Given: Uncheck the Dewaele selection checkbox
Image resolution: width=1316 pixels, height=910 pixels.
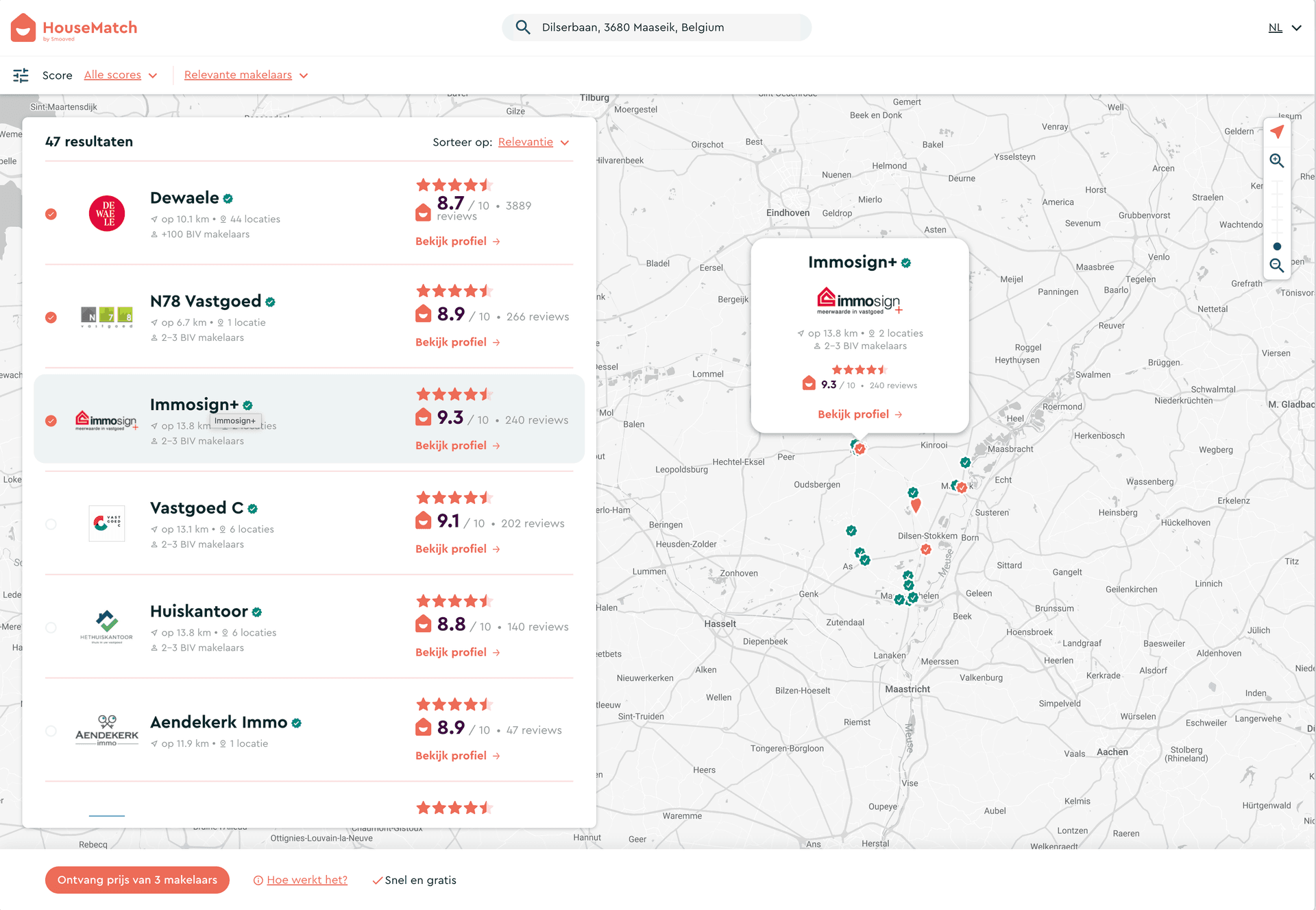Looking at the screenshot, I should (x=51, y=214).
